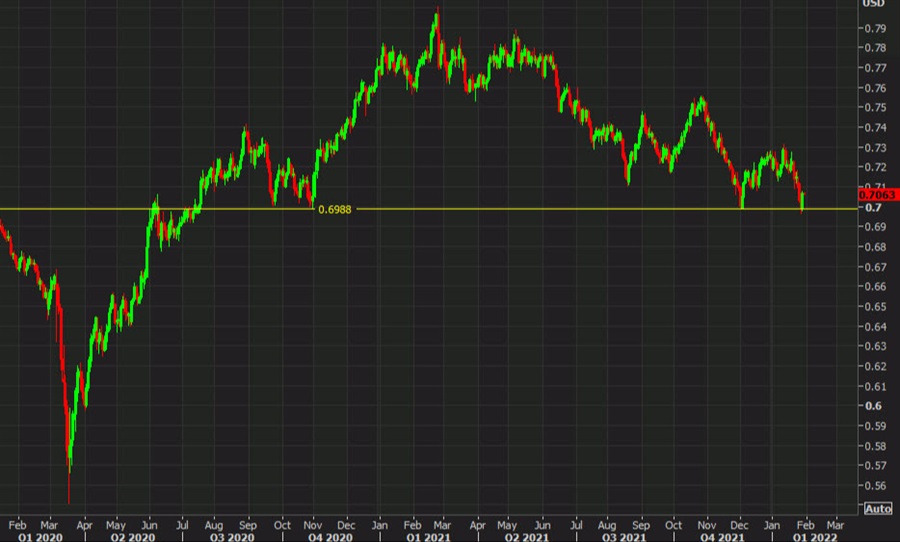Click the bold 0.7 price axis label
This screenshot has height=542, width=900.
tap(873, 207)
